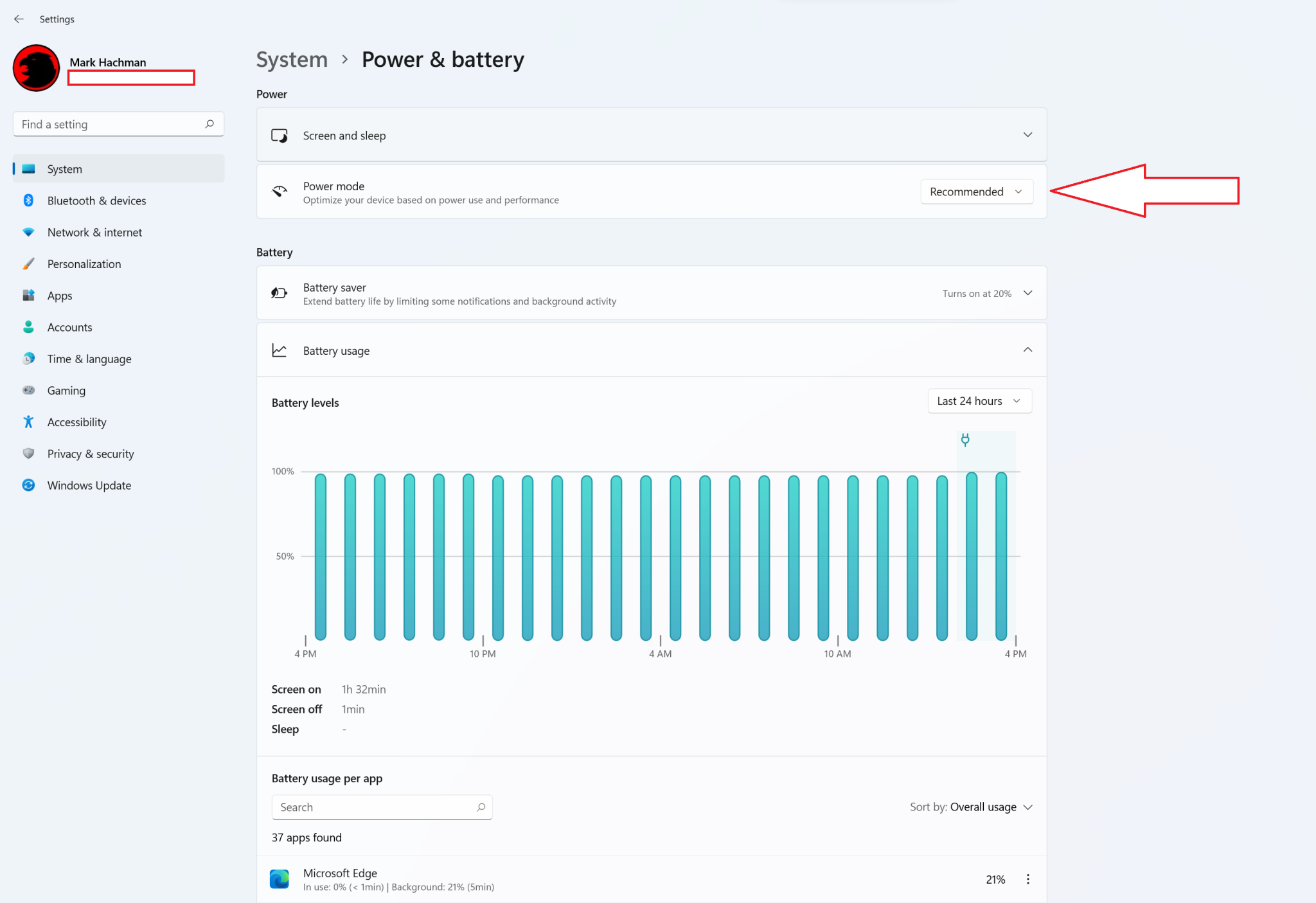Click System in the breadcrumb
The image size is (1316, 903).
(x=292, y=59)
